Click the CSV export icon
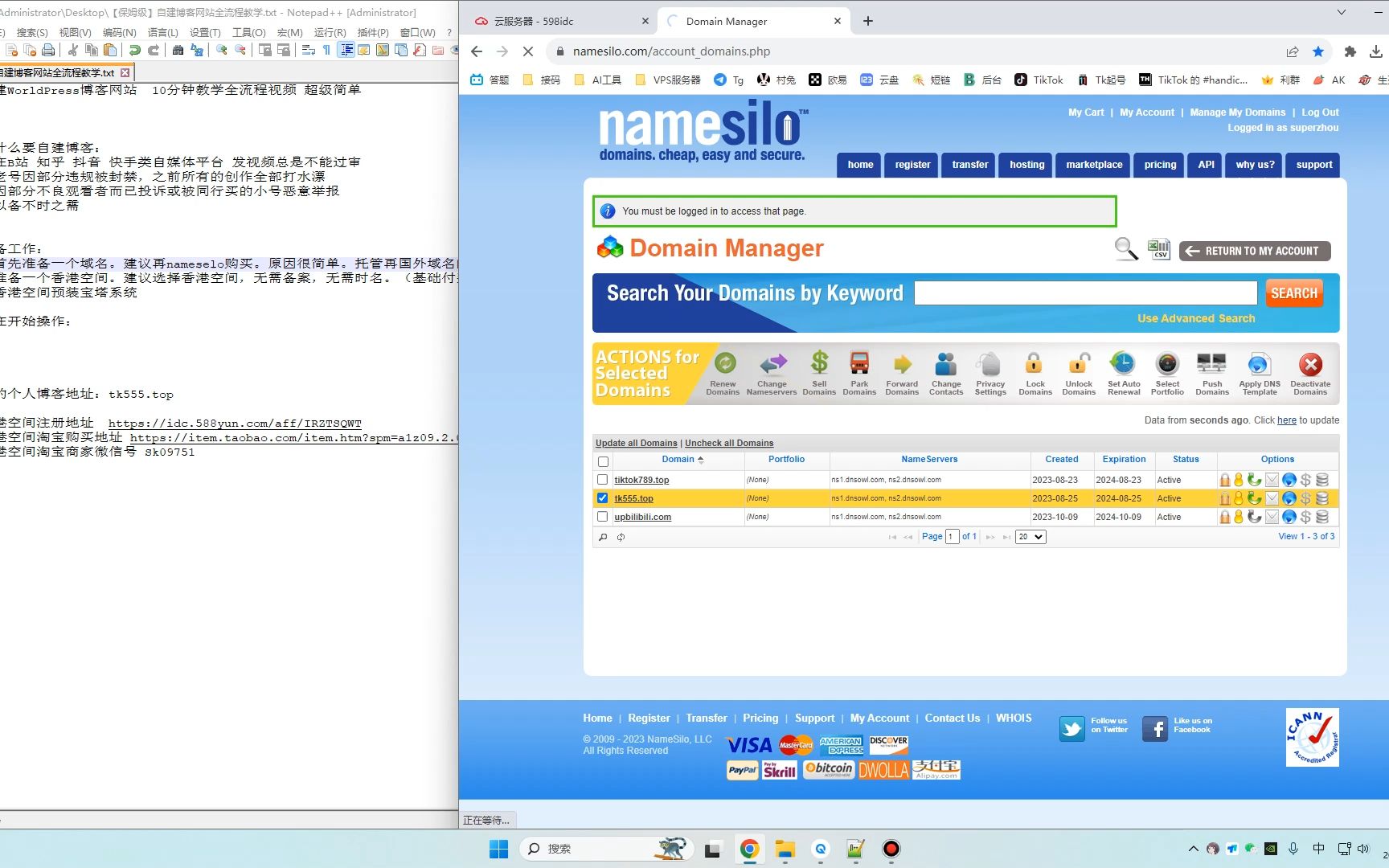1389x868 pixels. point(1158,249)
